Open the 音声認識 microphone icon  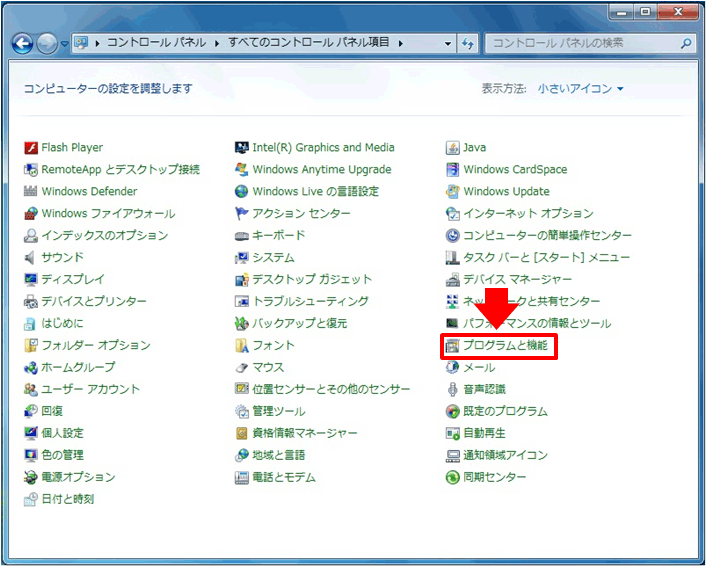click(x=452, y=389)
